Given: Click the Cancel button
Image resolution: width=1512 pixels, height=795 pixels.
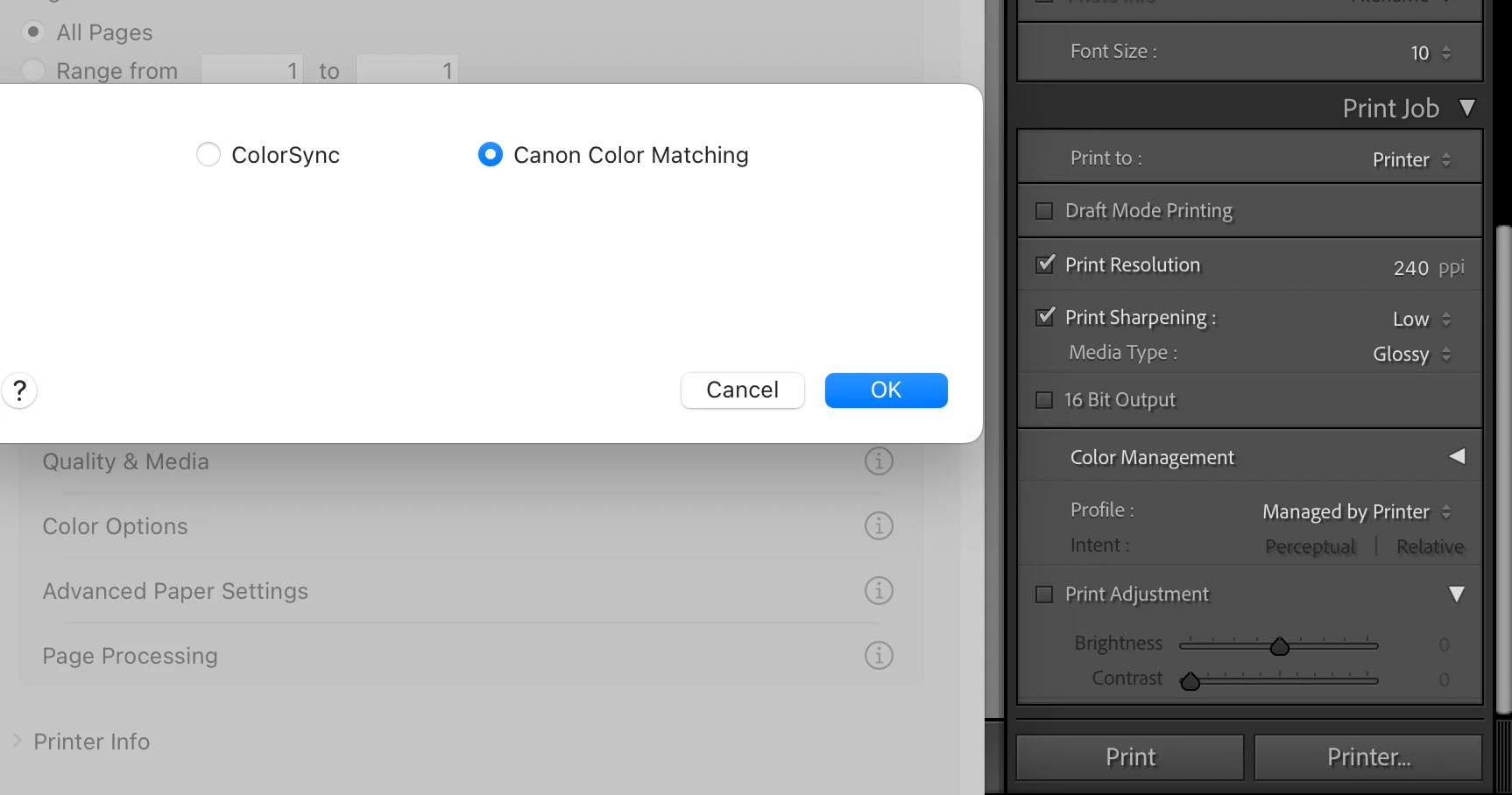Looking at the screenshot, I should (743, 390).
